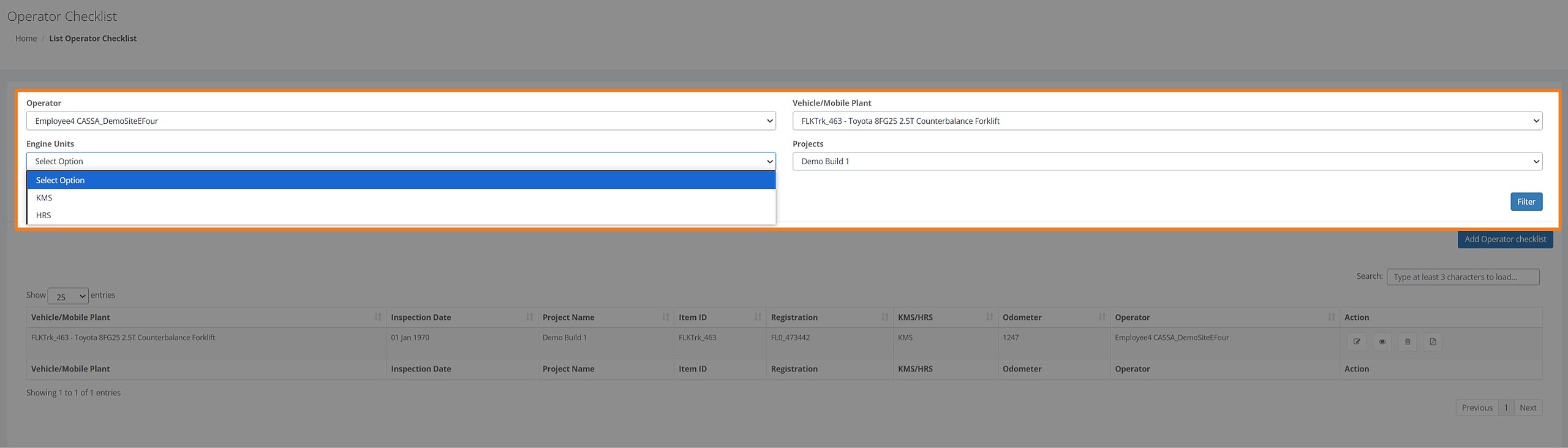1568x448 pixels.
Task: Choose KMS from the Engine Units list
Action: [44, 198]
